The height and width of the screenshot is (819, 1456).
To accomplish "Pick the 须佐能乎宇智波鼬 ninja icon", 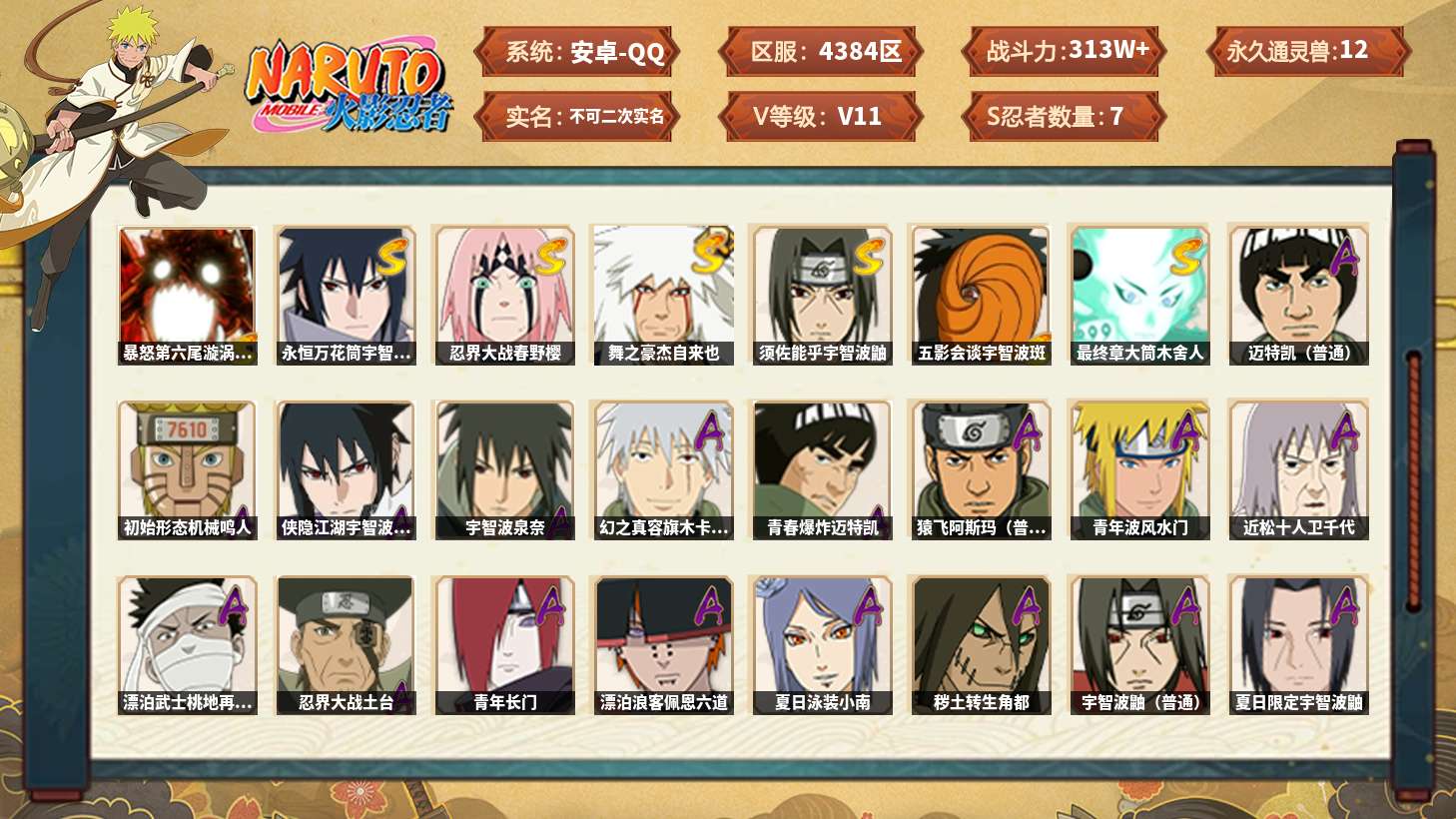I will pyautogui.click(x=822, y=296).
